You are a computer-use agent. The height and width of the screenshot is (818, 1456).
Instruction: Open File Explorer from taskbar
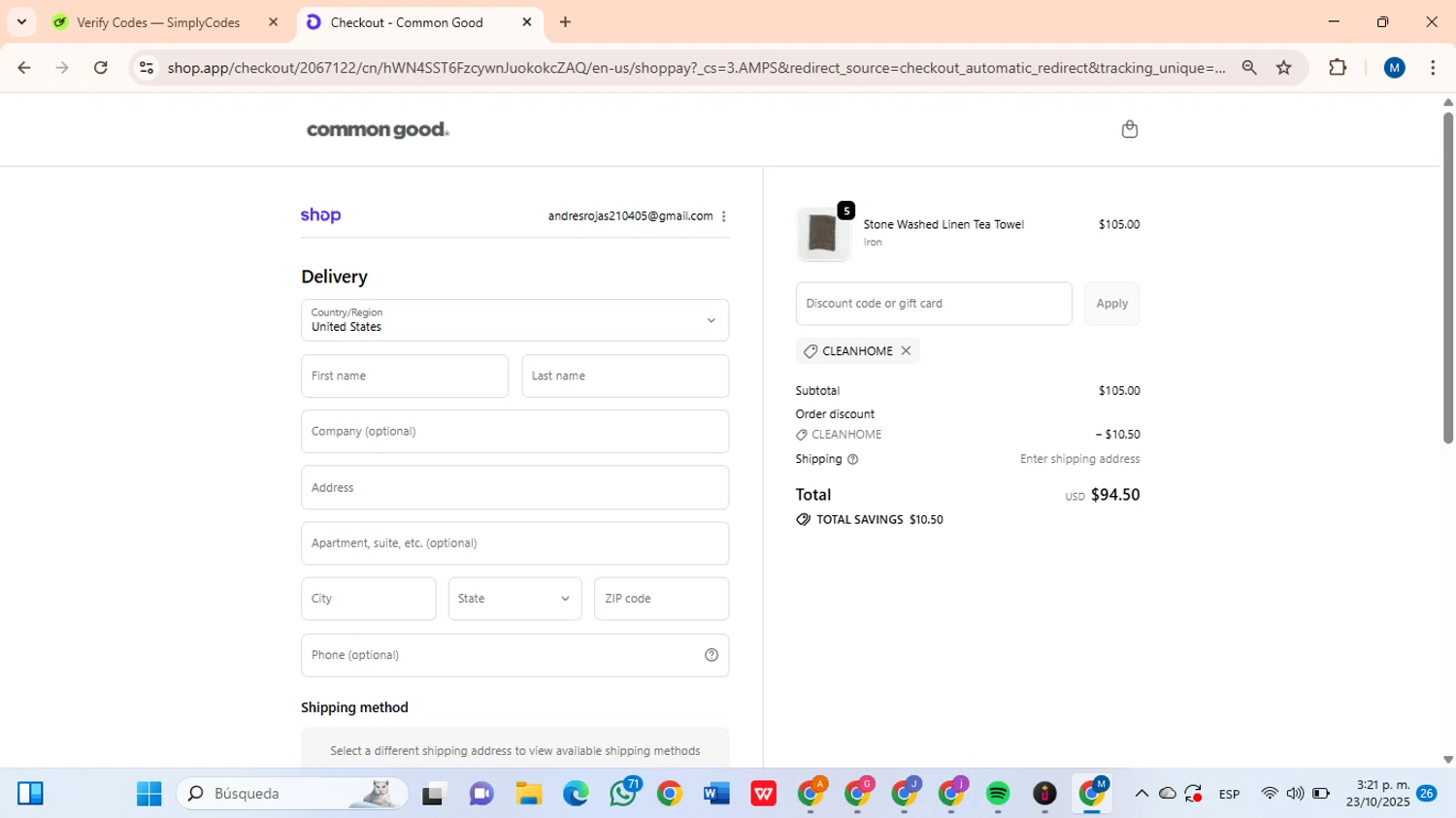tap(528, 794)
